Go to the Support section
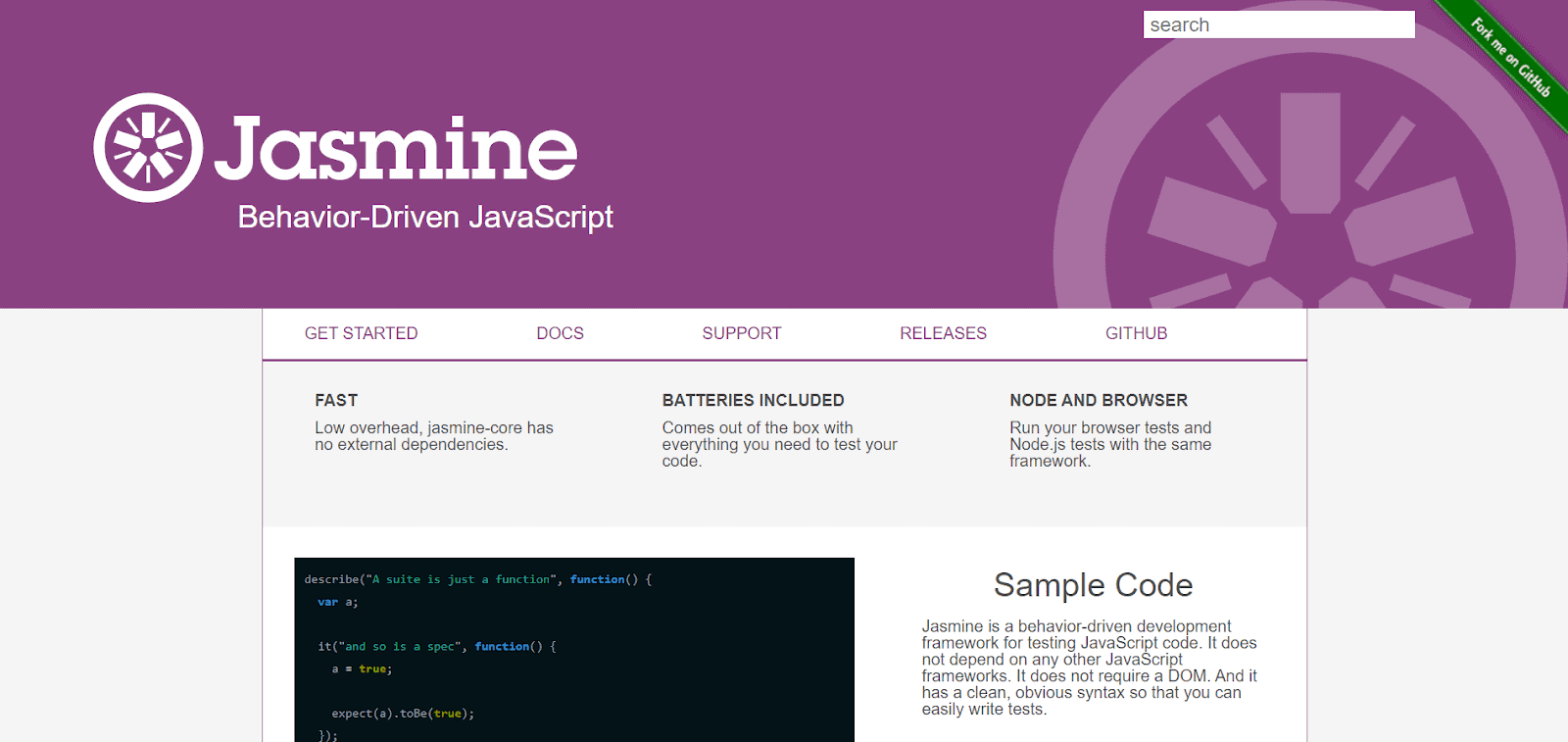The width and height of the screenshot is (1568, 742). pyautogui.click(x=741, y=333)
